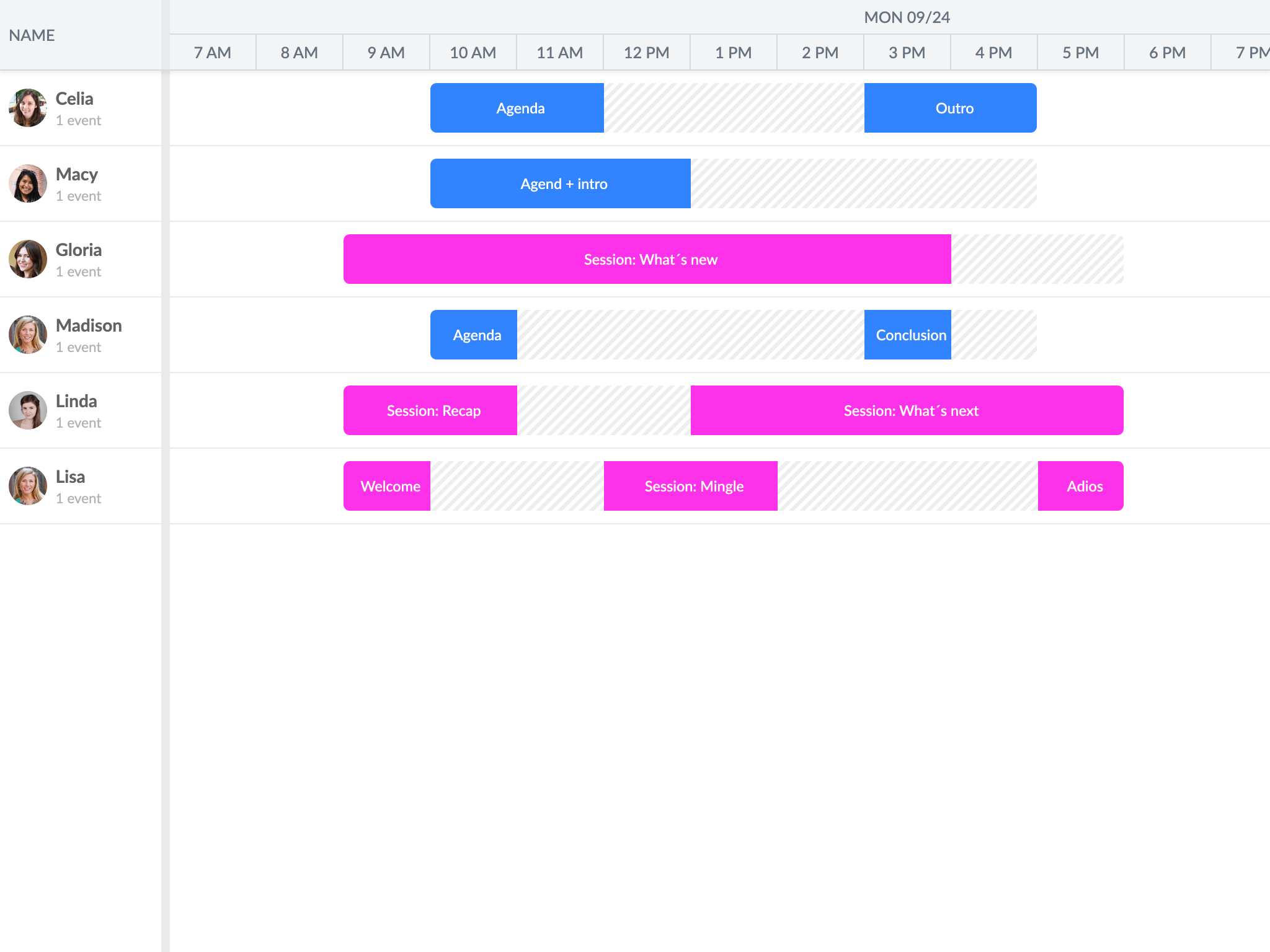
Task: Click the name Macy
Action: [x=77, y=175]
